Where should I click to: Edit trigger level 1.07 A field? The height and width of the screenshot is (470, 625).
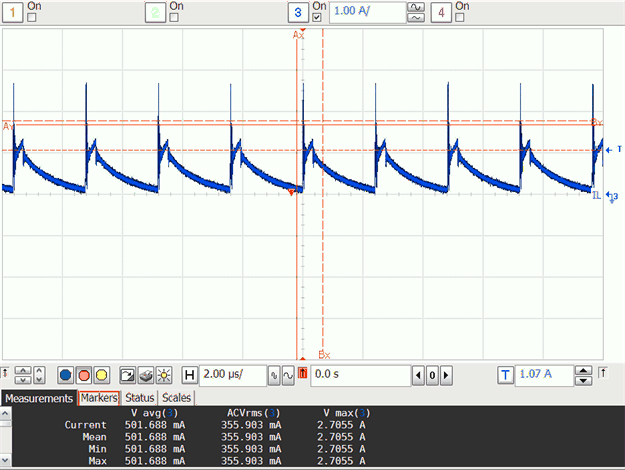[544, 375]
